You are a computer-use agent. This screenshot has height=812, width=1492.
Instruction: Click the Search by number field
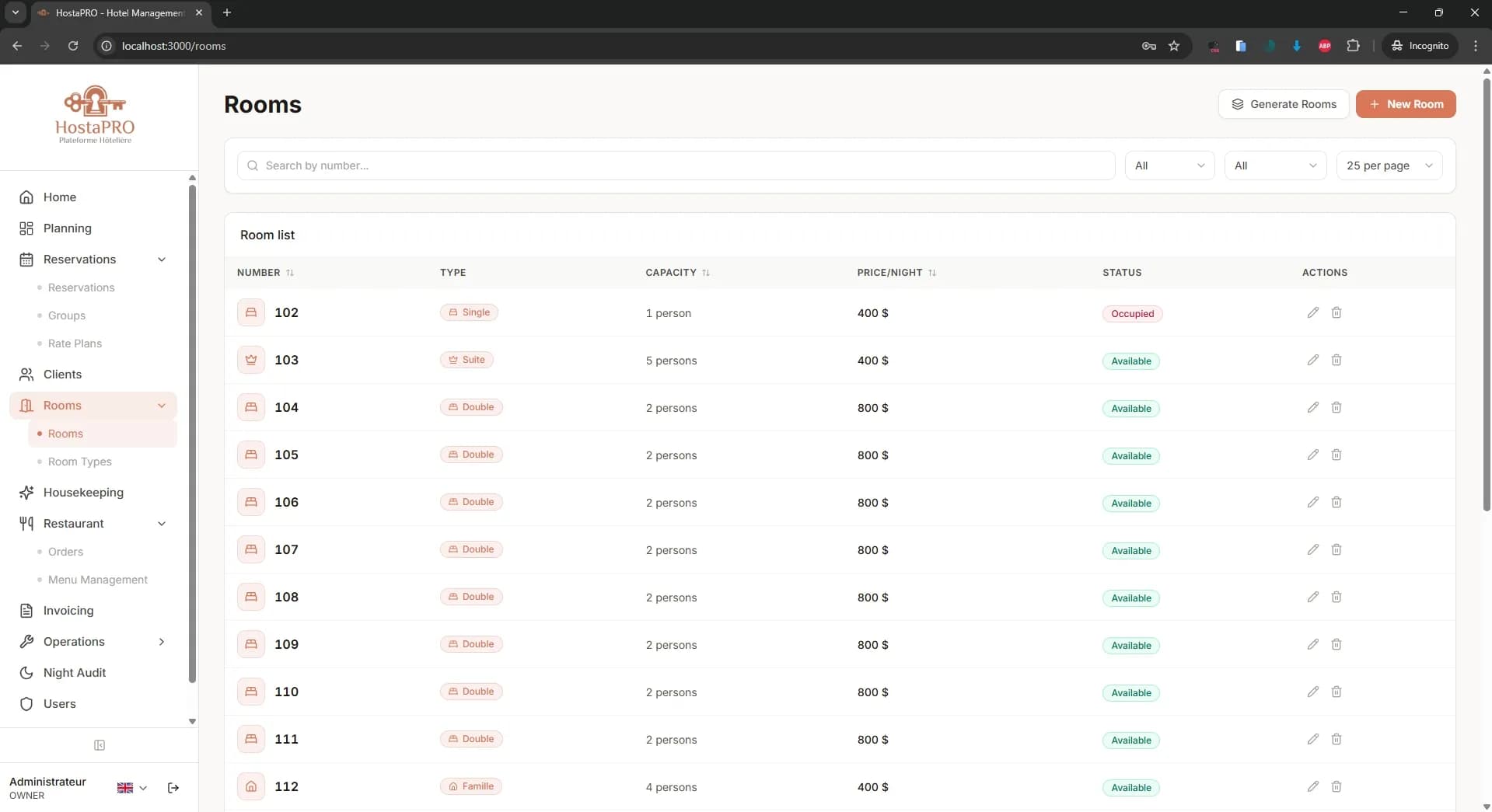[676, 166]
